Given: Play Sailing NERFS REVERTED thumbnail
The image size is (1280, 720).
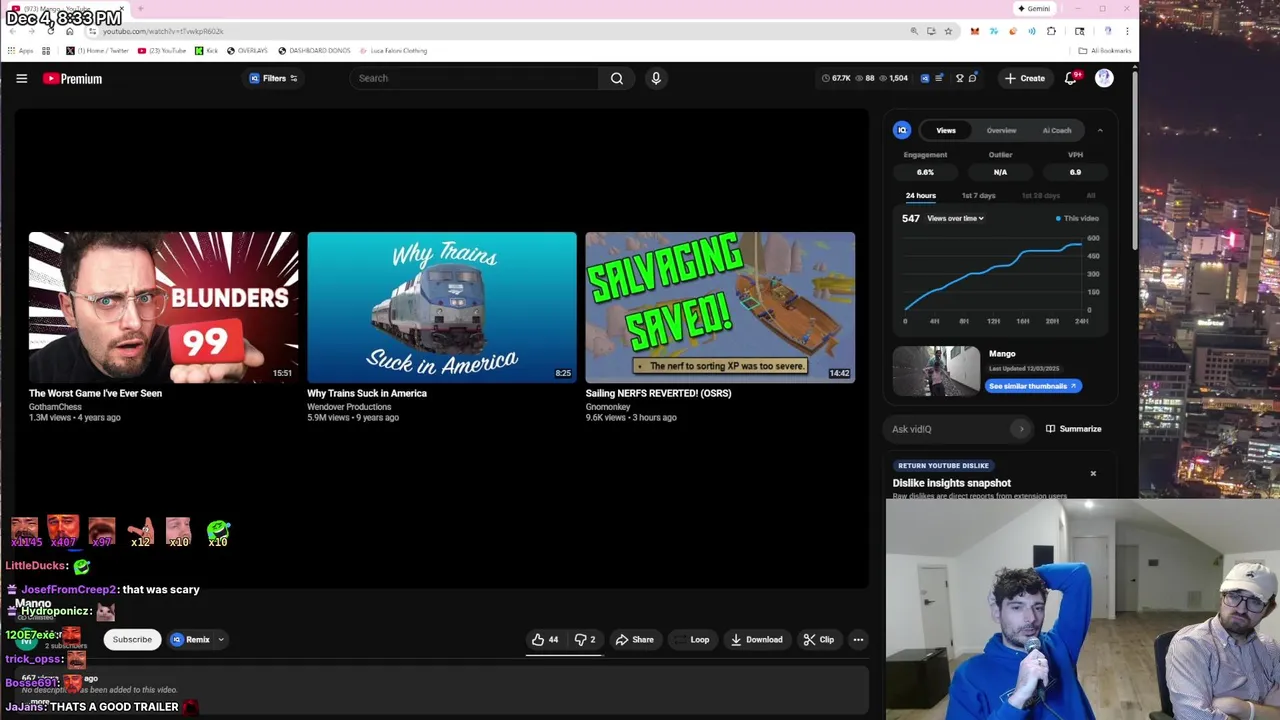Looking at the screenshot, I should coord(720,307).
